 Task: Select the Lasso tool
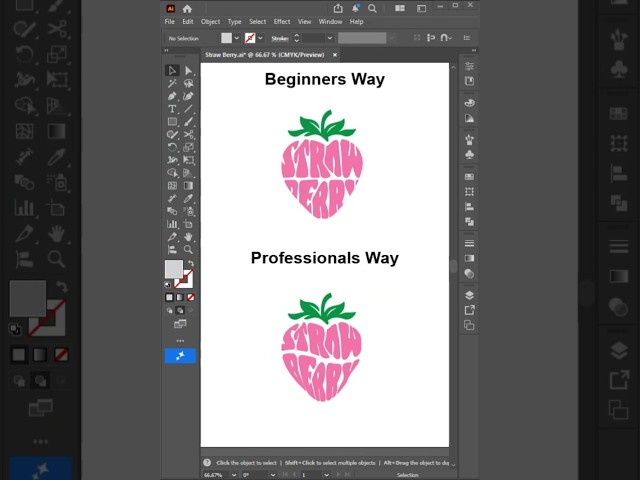188,84
